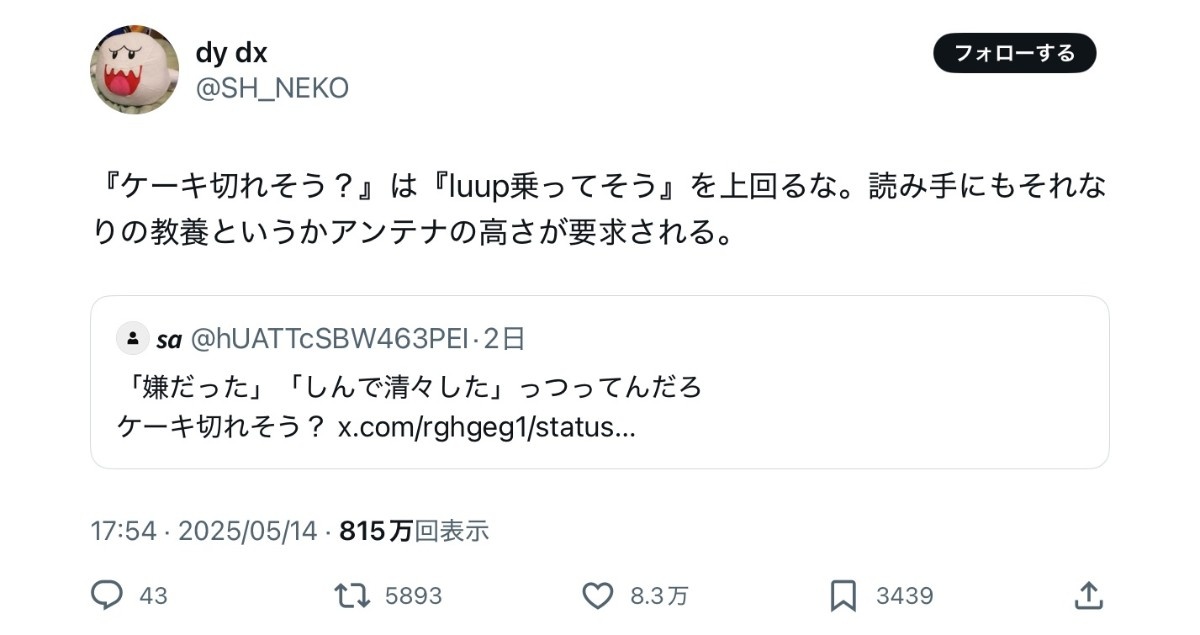Screen dimensions: 1200x635
Task: Click the 8.3万 likes count
Action: point(658,596)
